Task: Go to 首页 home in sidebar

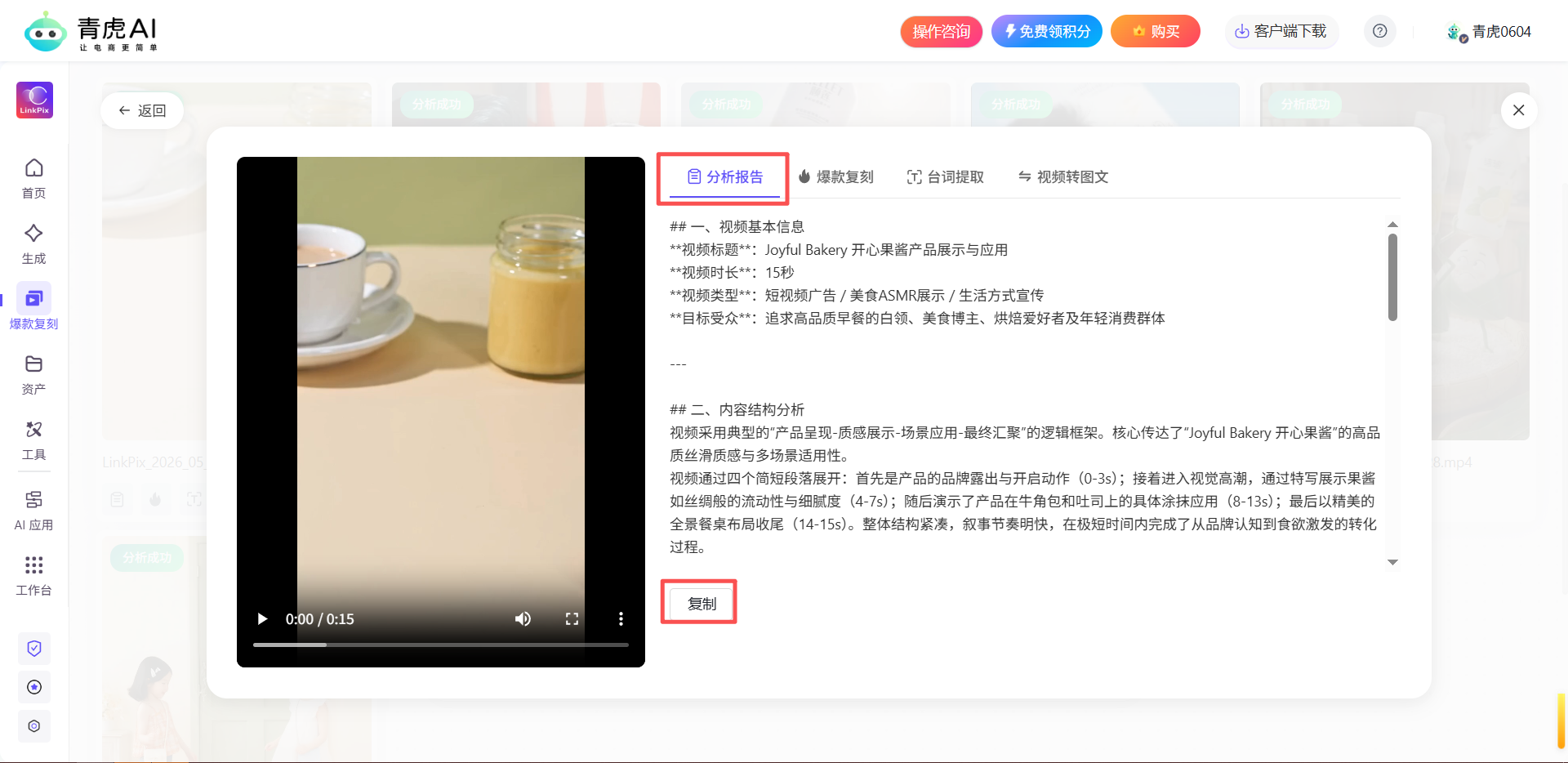Action: pos(33,178)
